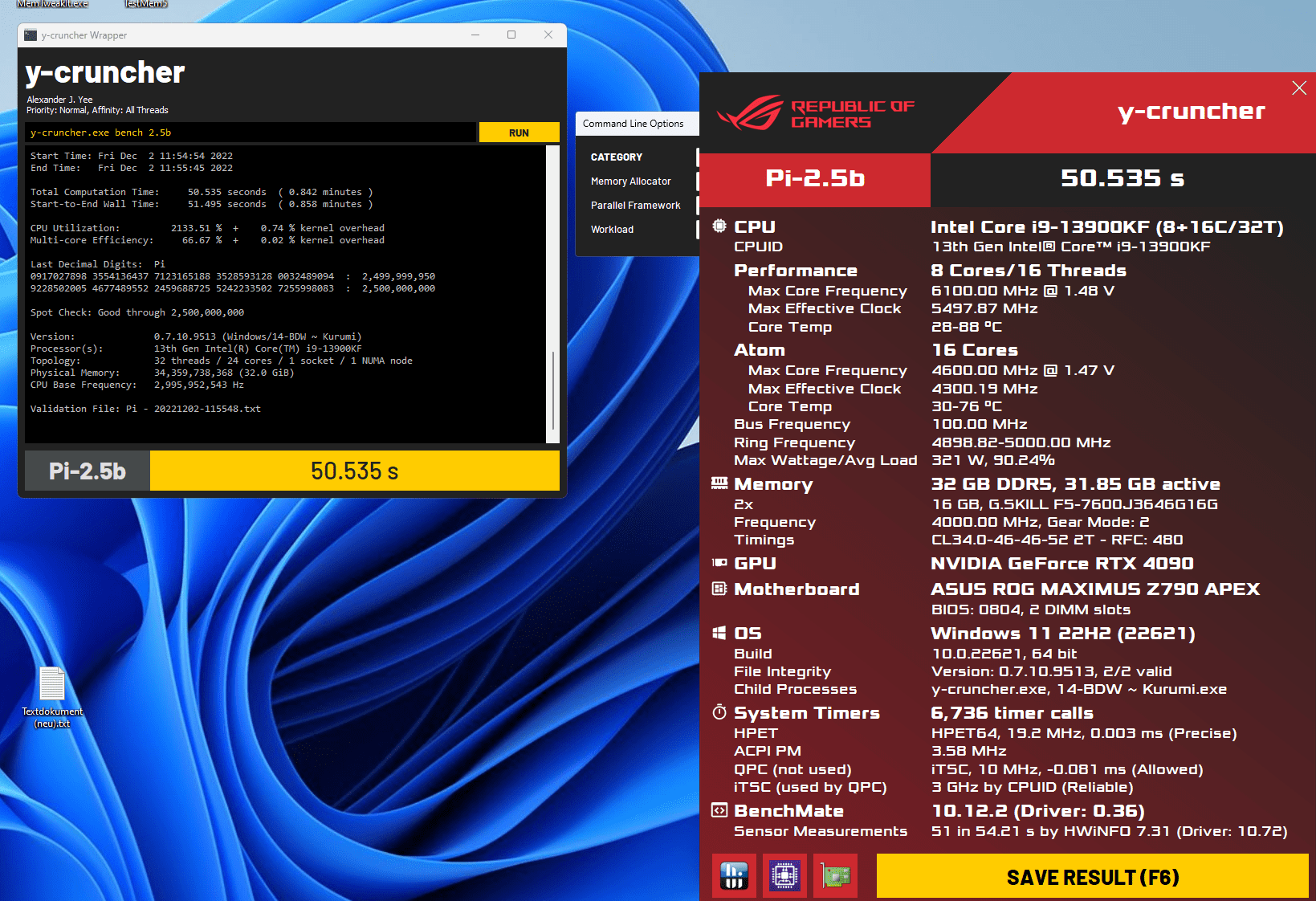The image size is (1316, 901).
Task: Click the Windows OS logo icon
Action: [x=719, y=633]
